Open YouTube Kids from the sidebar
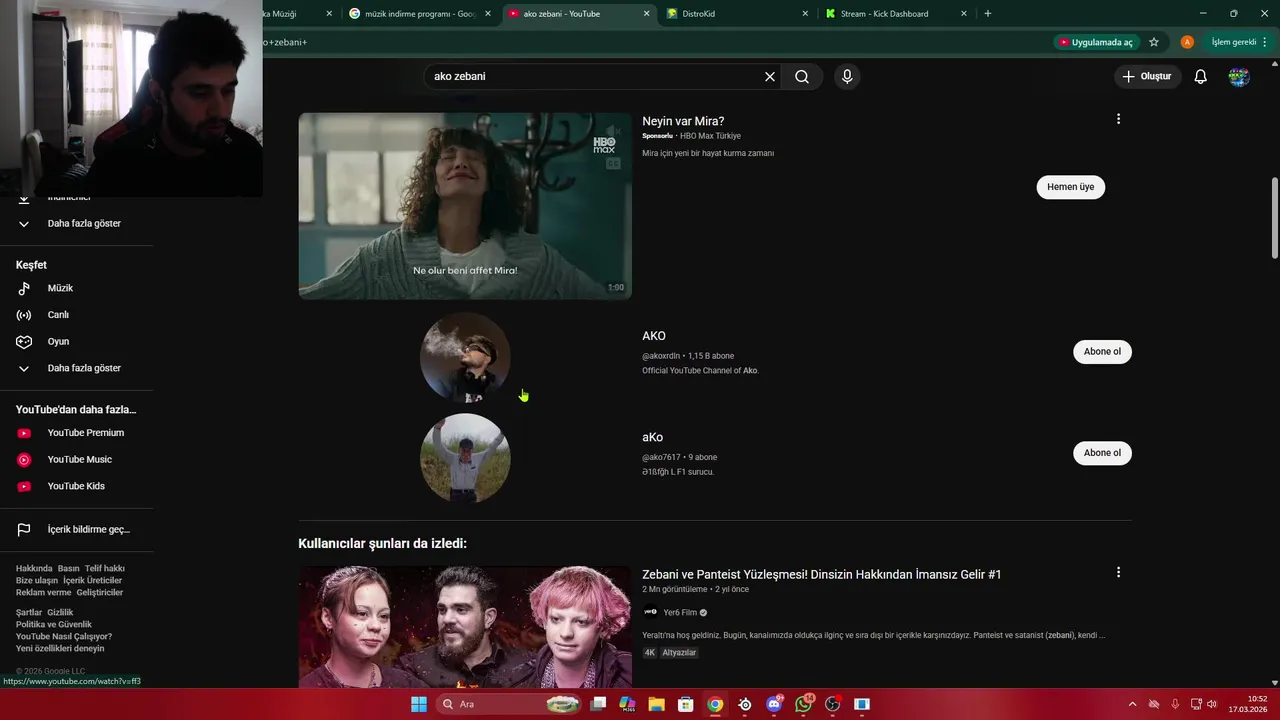 (x=76, y=486)
